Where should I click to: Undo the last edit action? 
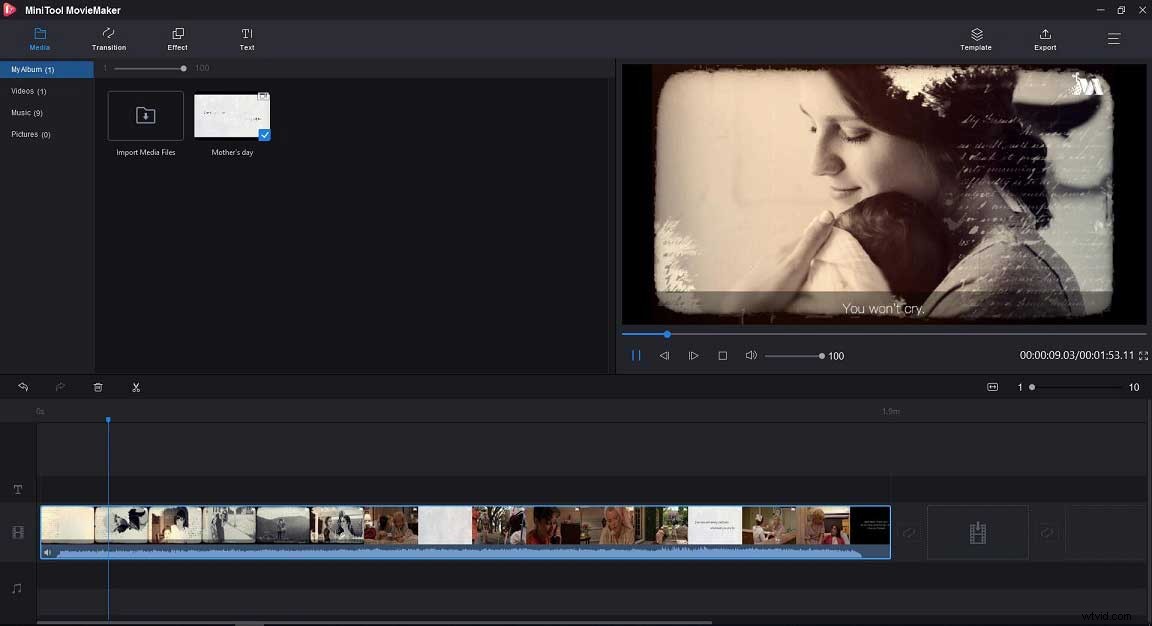click(x=22, y=387)
